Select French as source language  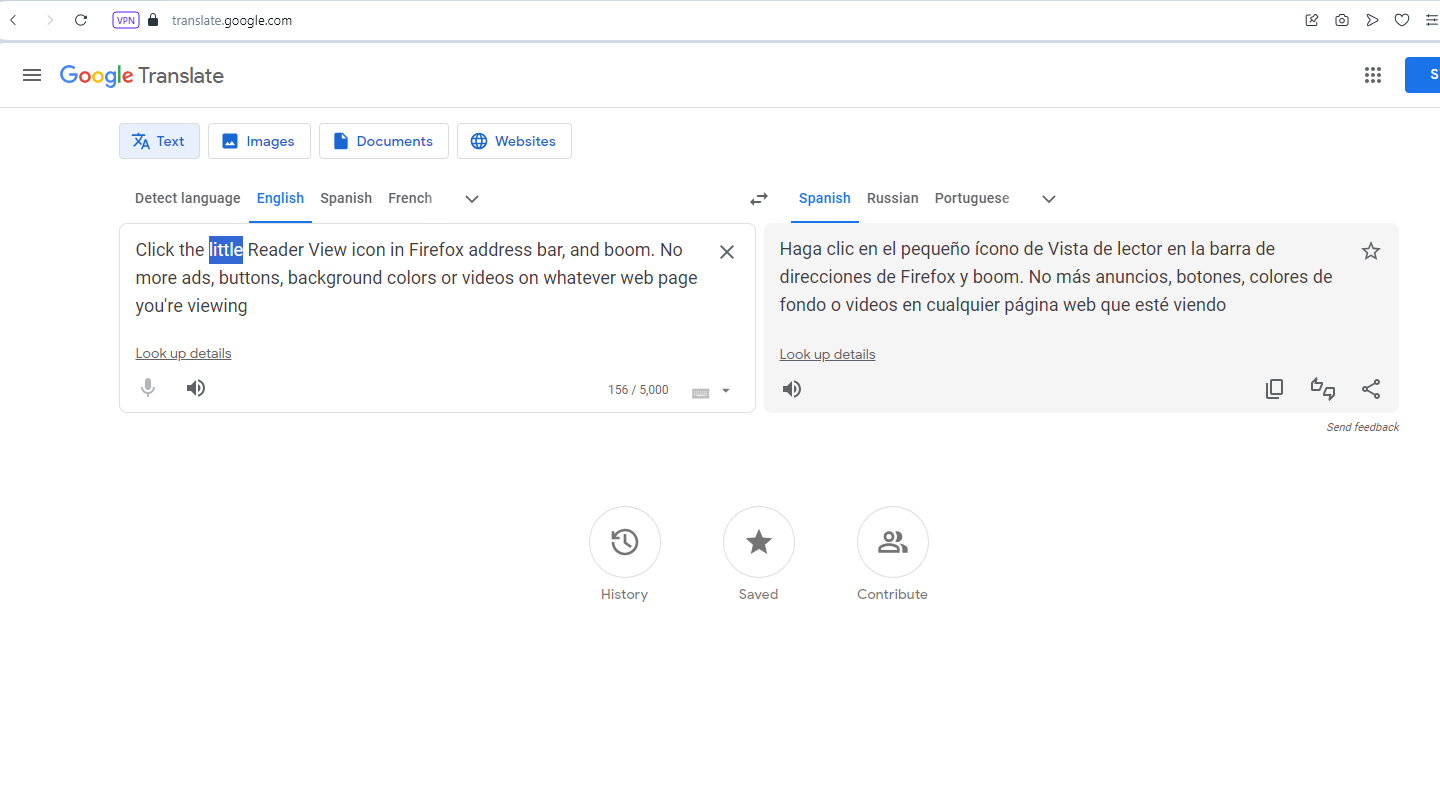(x=410, y=198)
